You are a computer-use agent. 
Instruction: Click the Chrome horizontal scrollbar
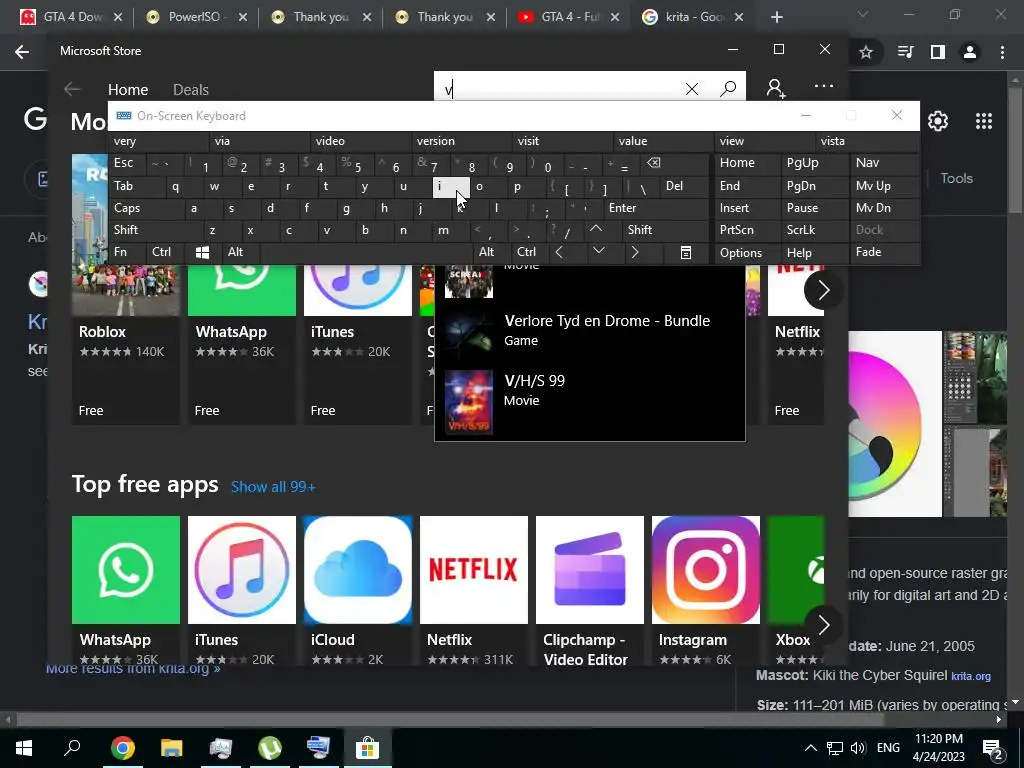pos(451,720)
